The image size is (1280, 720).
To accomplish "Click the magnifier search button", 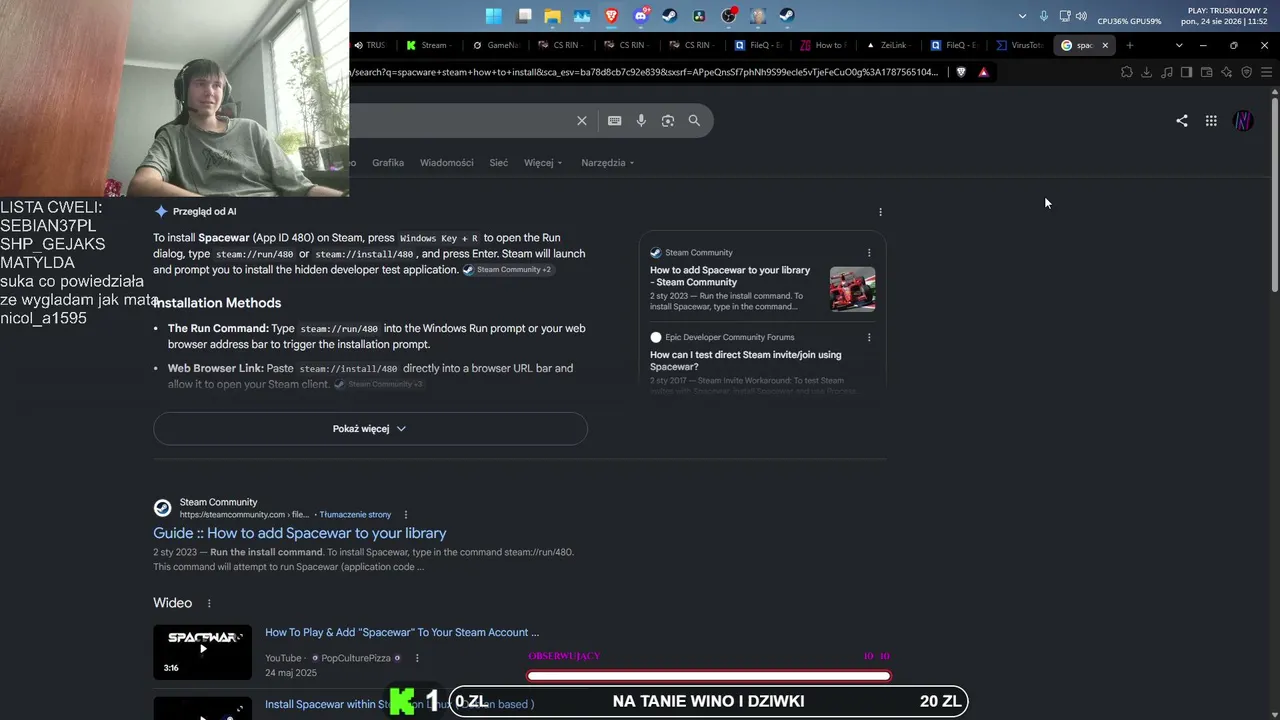I will point(694,121).
